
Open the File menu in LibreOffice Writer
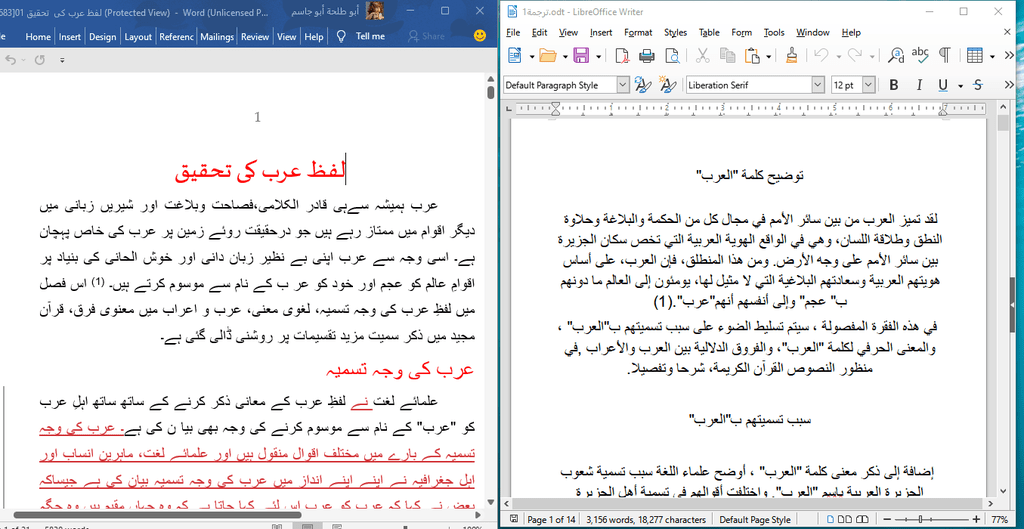(x=513, y=33)
